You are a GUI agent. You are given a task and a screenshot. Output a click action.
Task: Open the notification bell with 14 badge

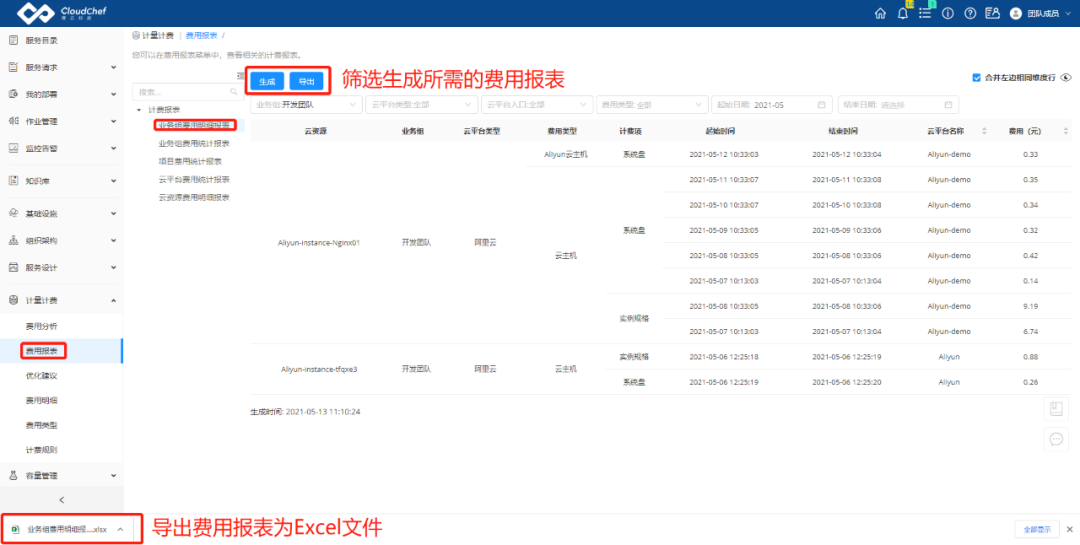(903, 13)
